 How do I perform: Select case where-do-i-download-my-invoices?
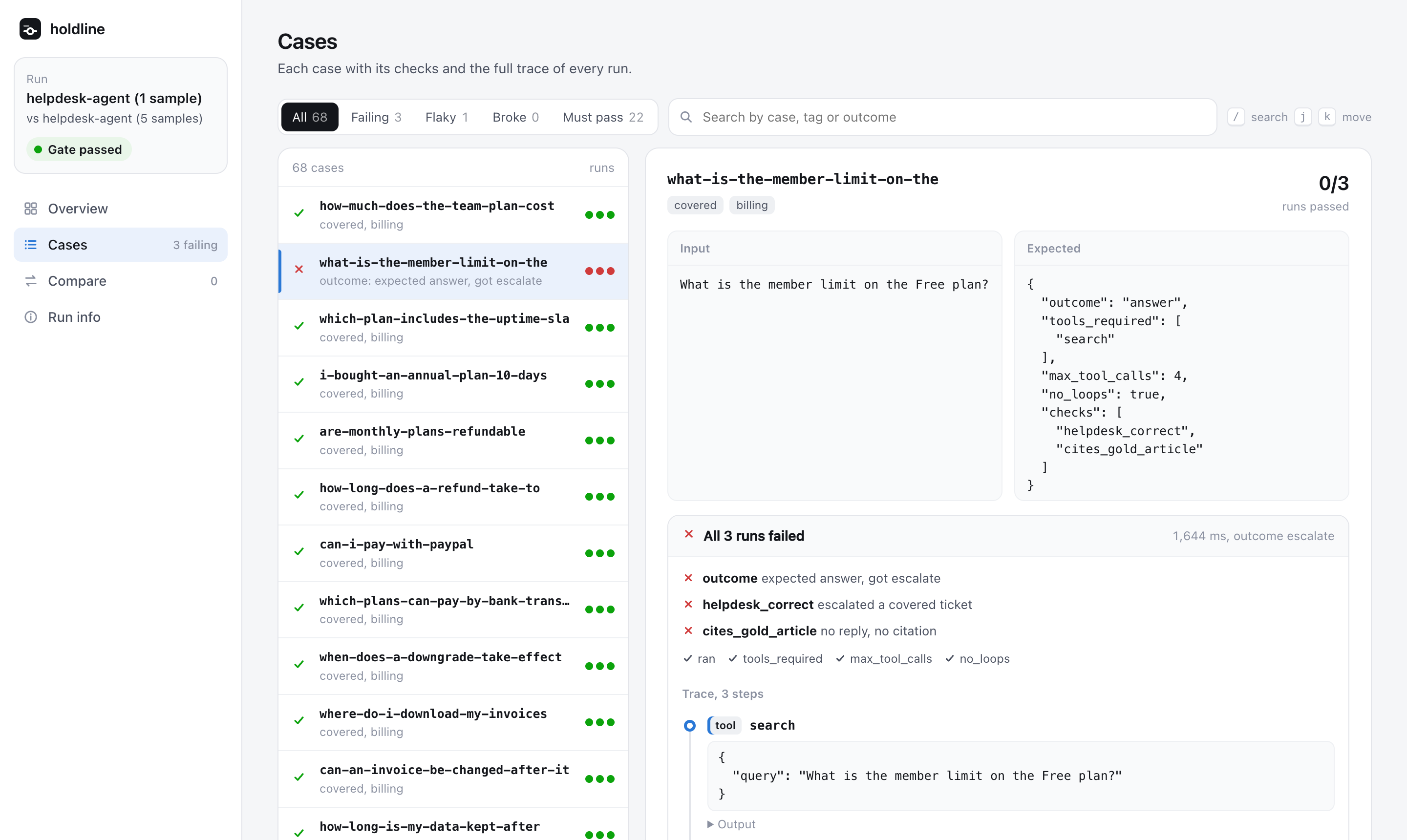453,722
